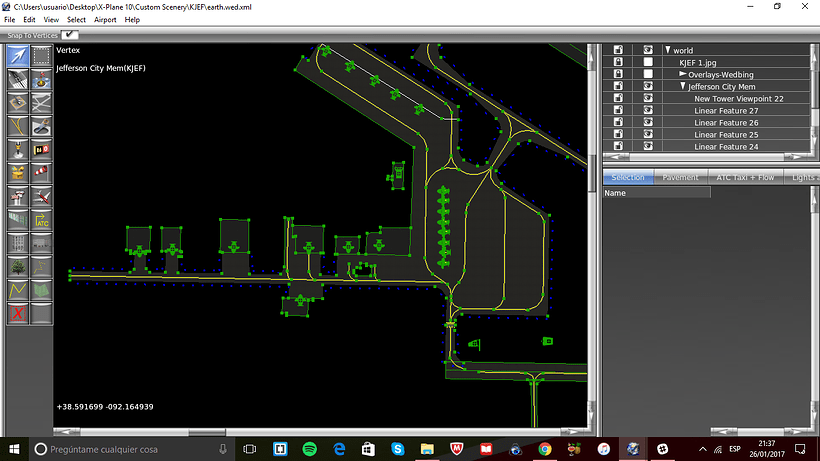Screen dimensions: 820x461
Task: Unlock the Overlays-Wedbing group
Action: [x=618, y=74]
